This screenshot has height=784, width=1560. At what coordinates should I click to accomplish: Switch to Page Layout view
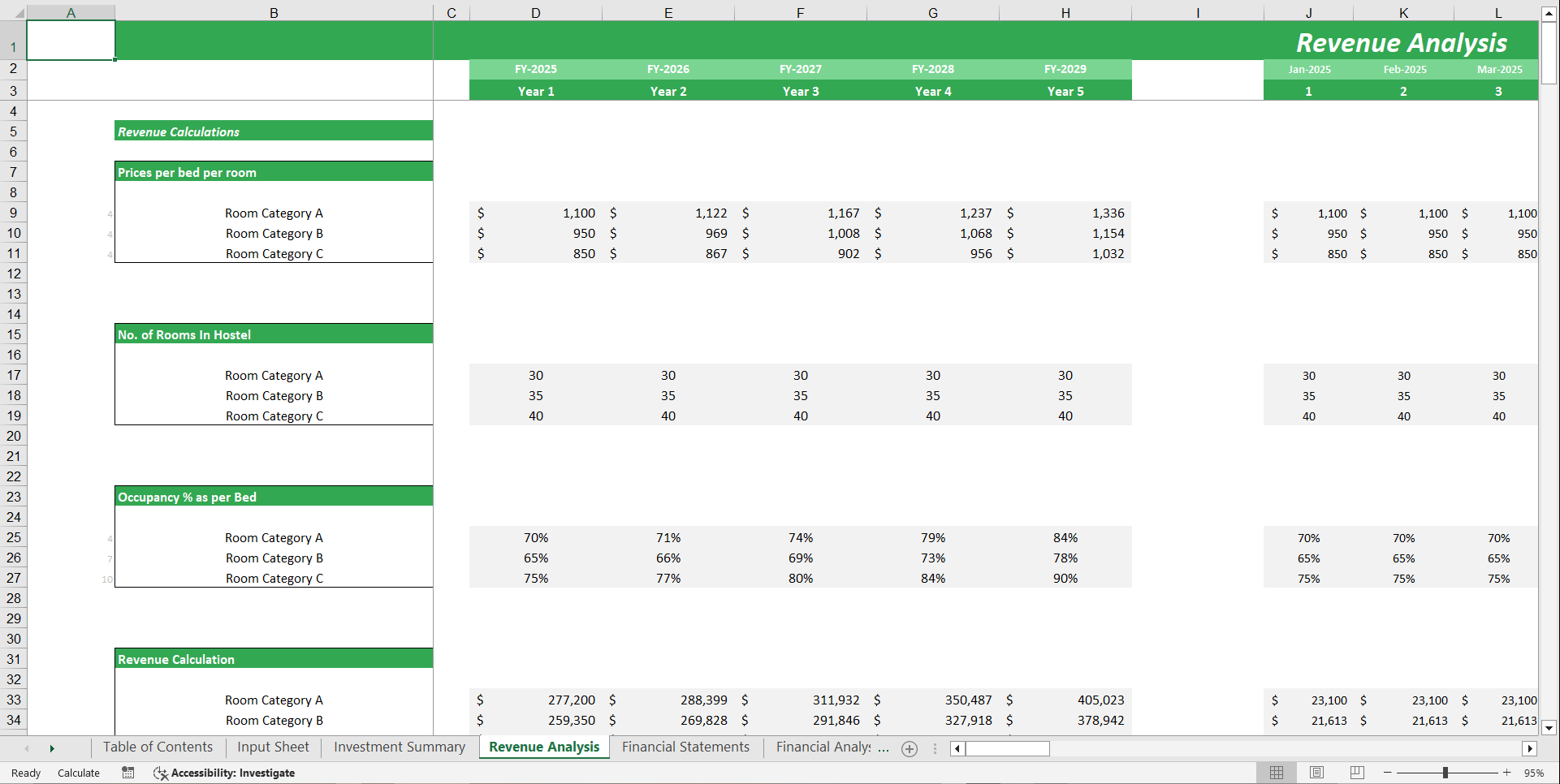coord(1316,773)
